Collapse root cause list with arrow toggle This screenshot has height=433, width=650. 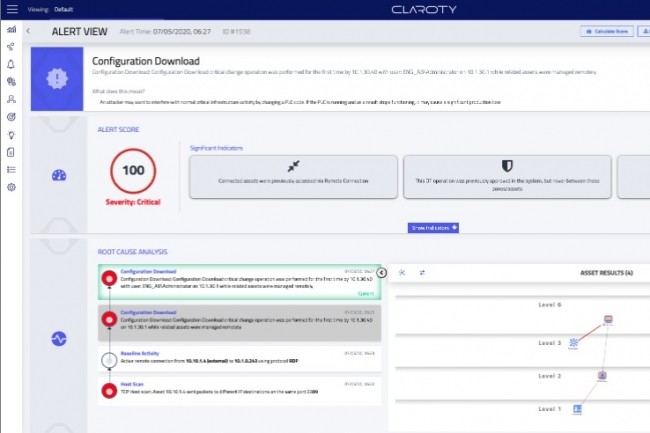coord(382,272)
